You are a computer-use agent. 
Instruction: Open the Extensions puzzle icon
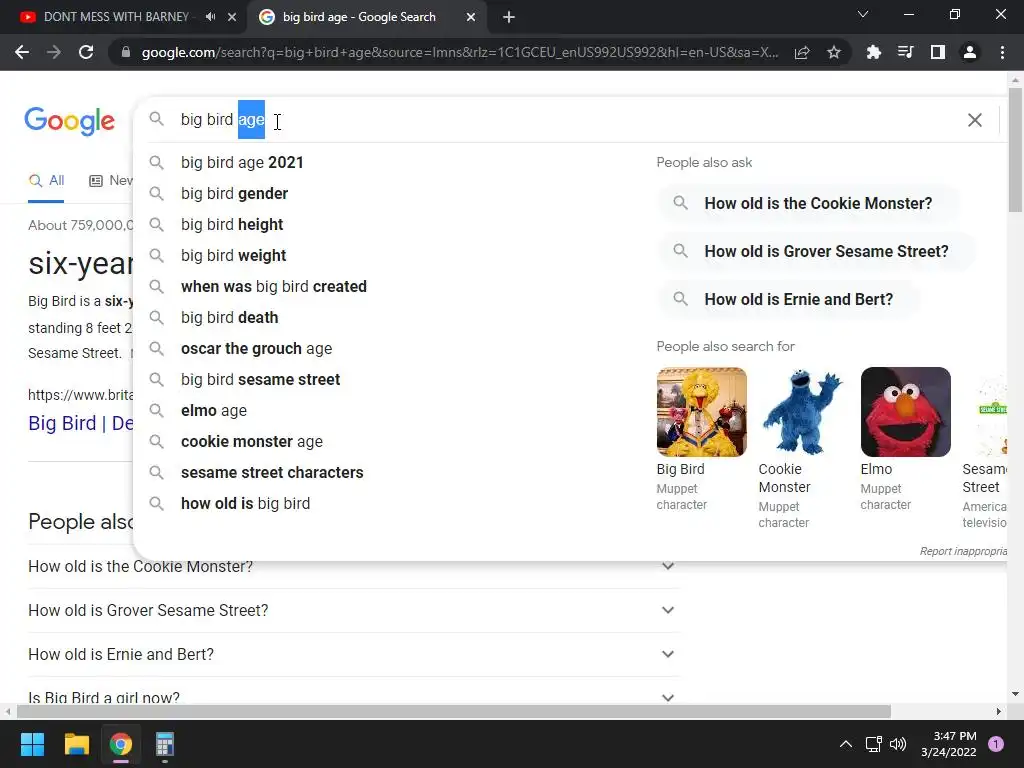click(873, 52)
